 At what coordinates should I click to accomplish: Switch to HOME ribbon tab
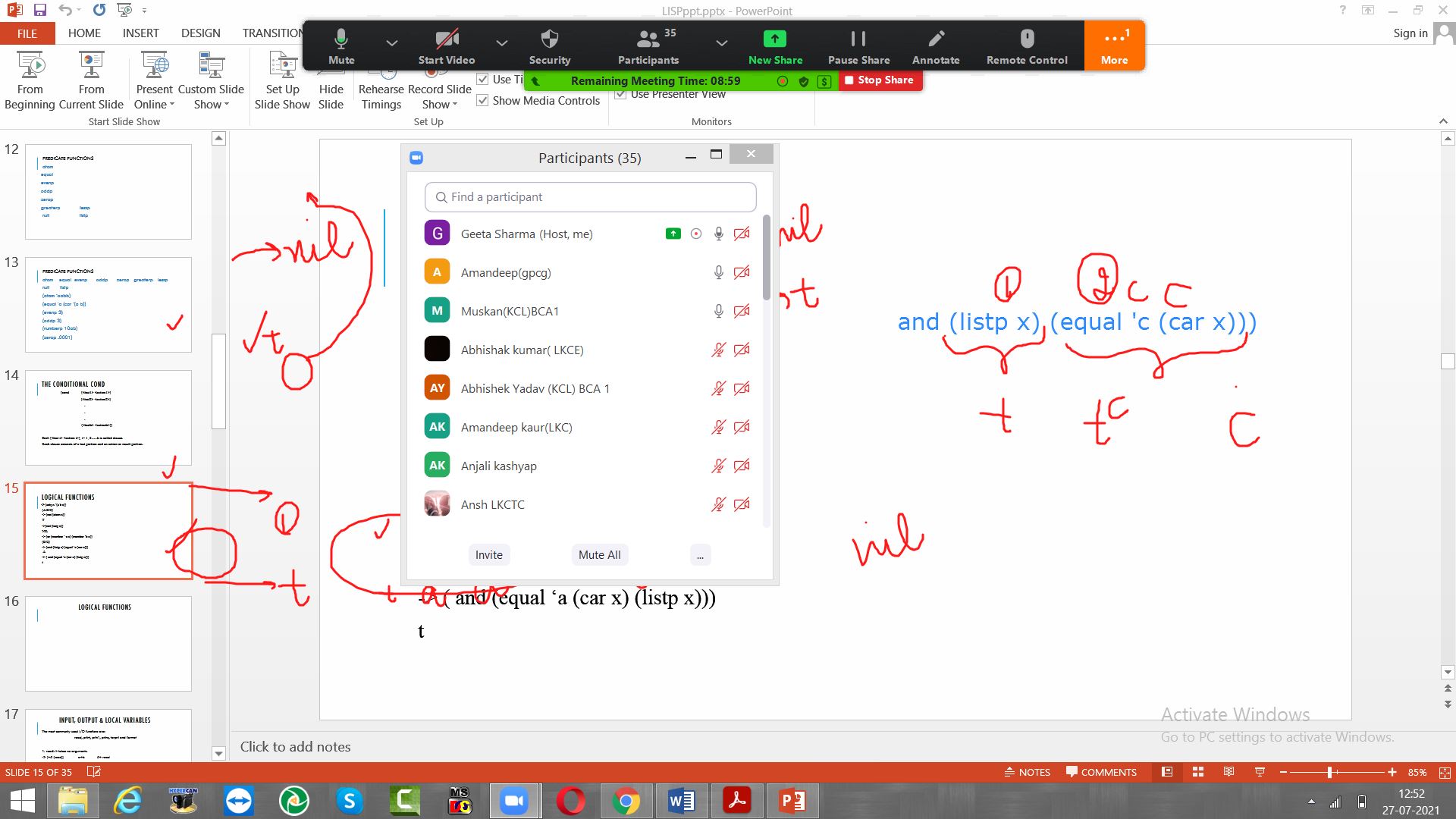(x=84, y=33)
